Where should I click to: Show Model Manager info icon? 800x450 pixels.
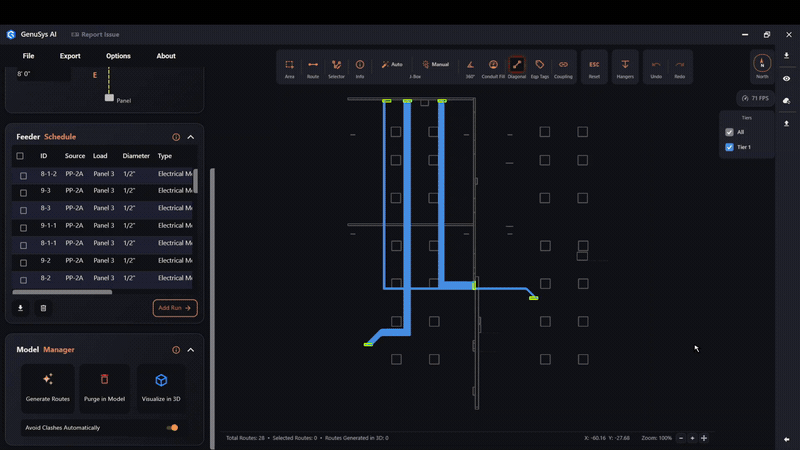176,350
